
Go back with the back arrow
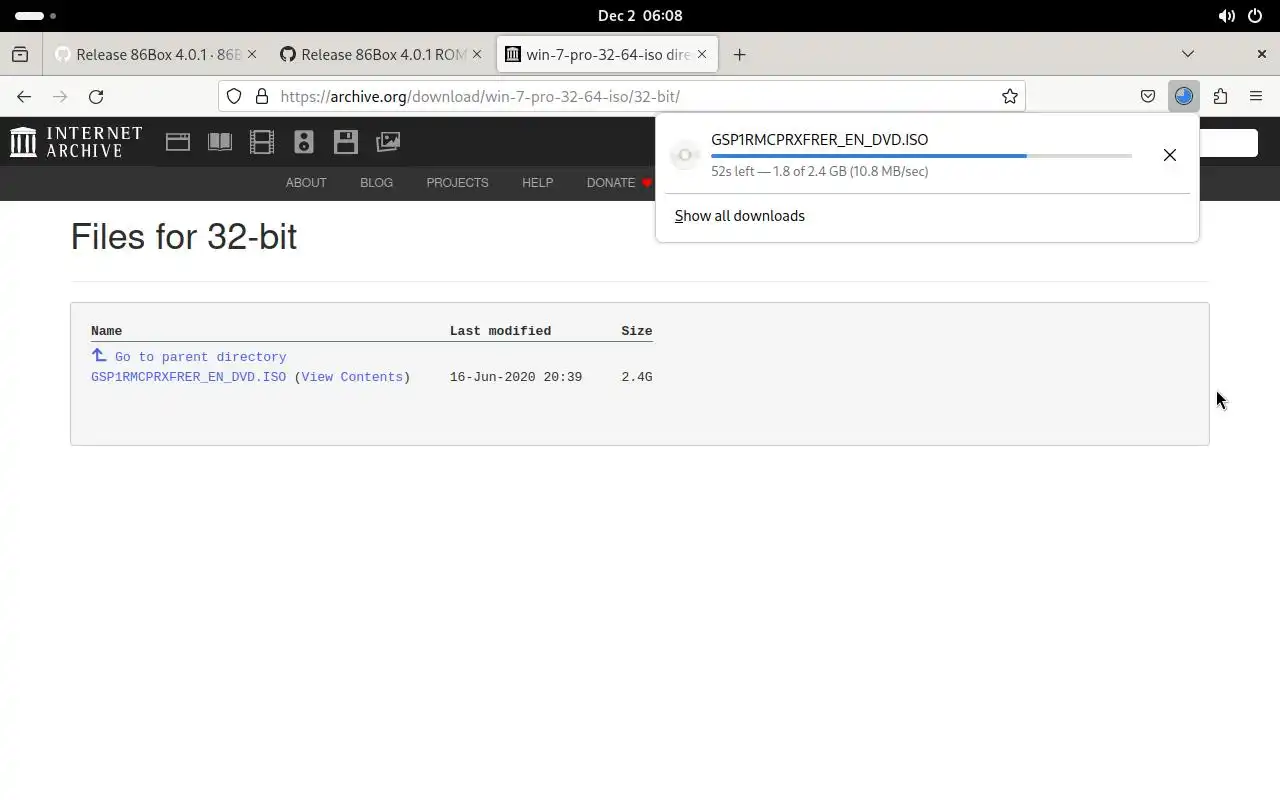(x=24, y=97)
